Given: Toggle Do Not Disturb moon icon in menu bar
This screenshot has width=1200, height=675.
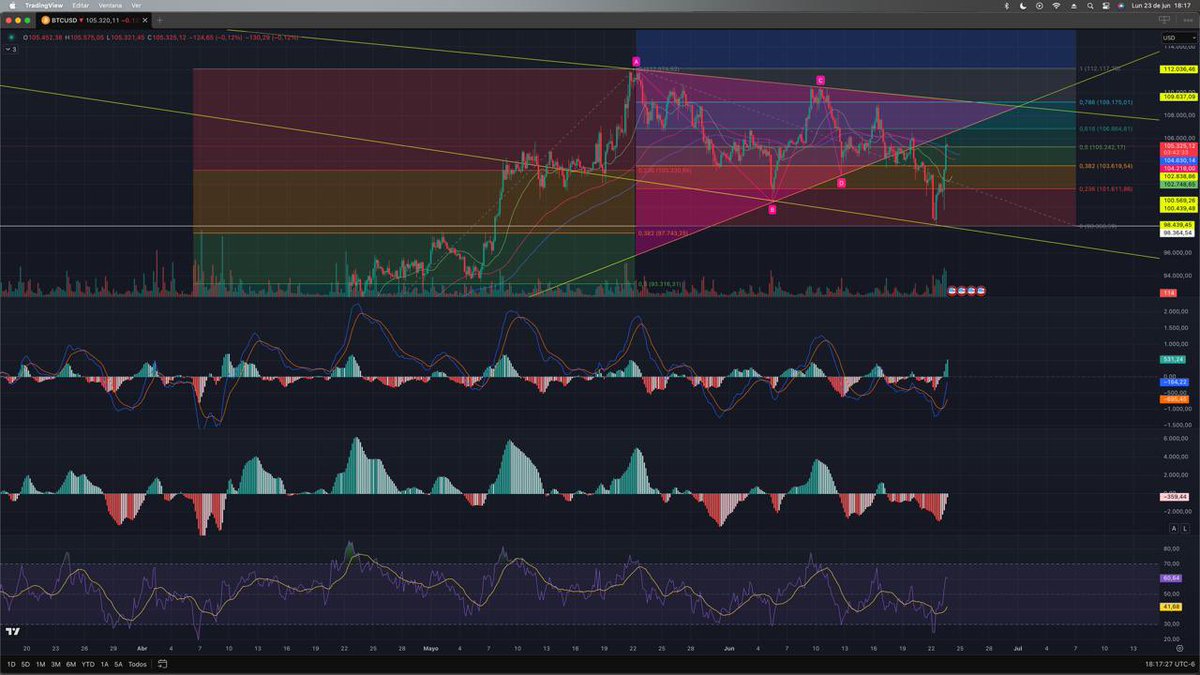Looking at the screenshot, I should click(1023, 5).
